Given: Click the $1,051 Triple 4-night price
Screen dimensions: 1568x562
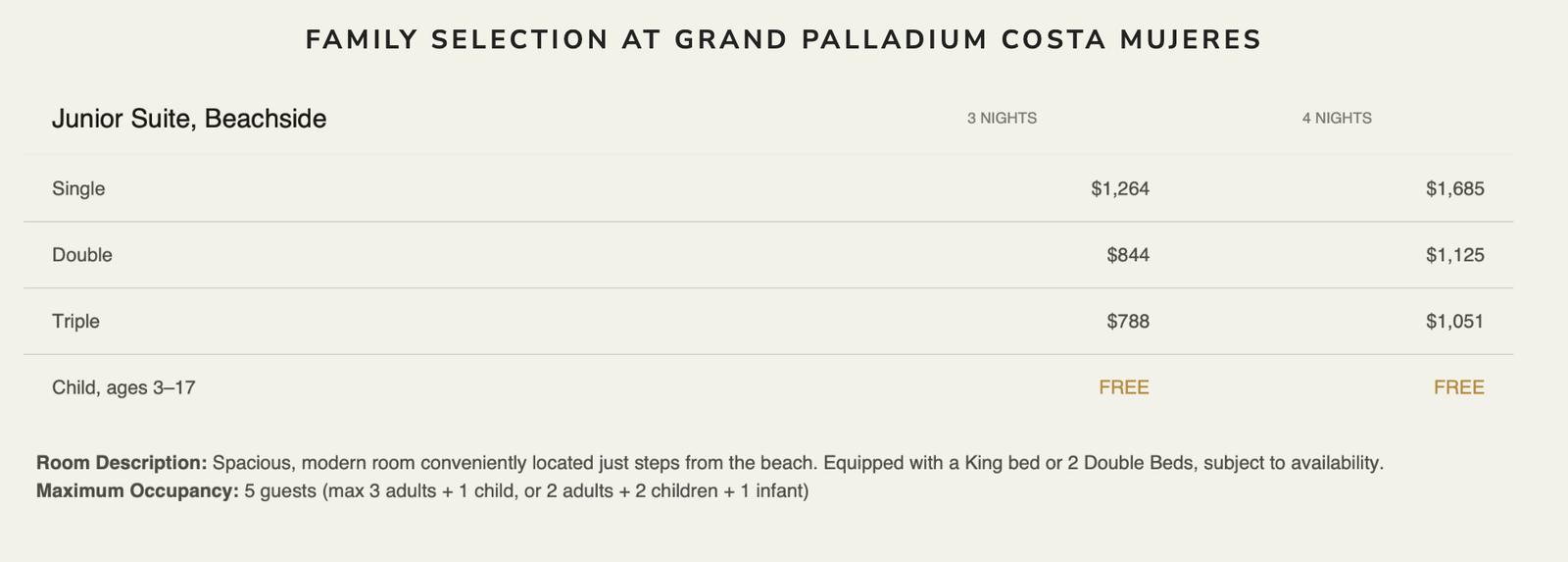Looking at the screenshot, I should coord(1455,321).
